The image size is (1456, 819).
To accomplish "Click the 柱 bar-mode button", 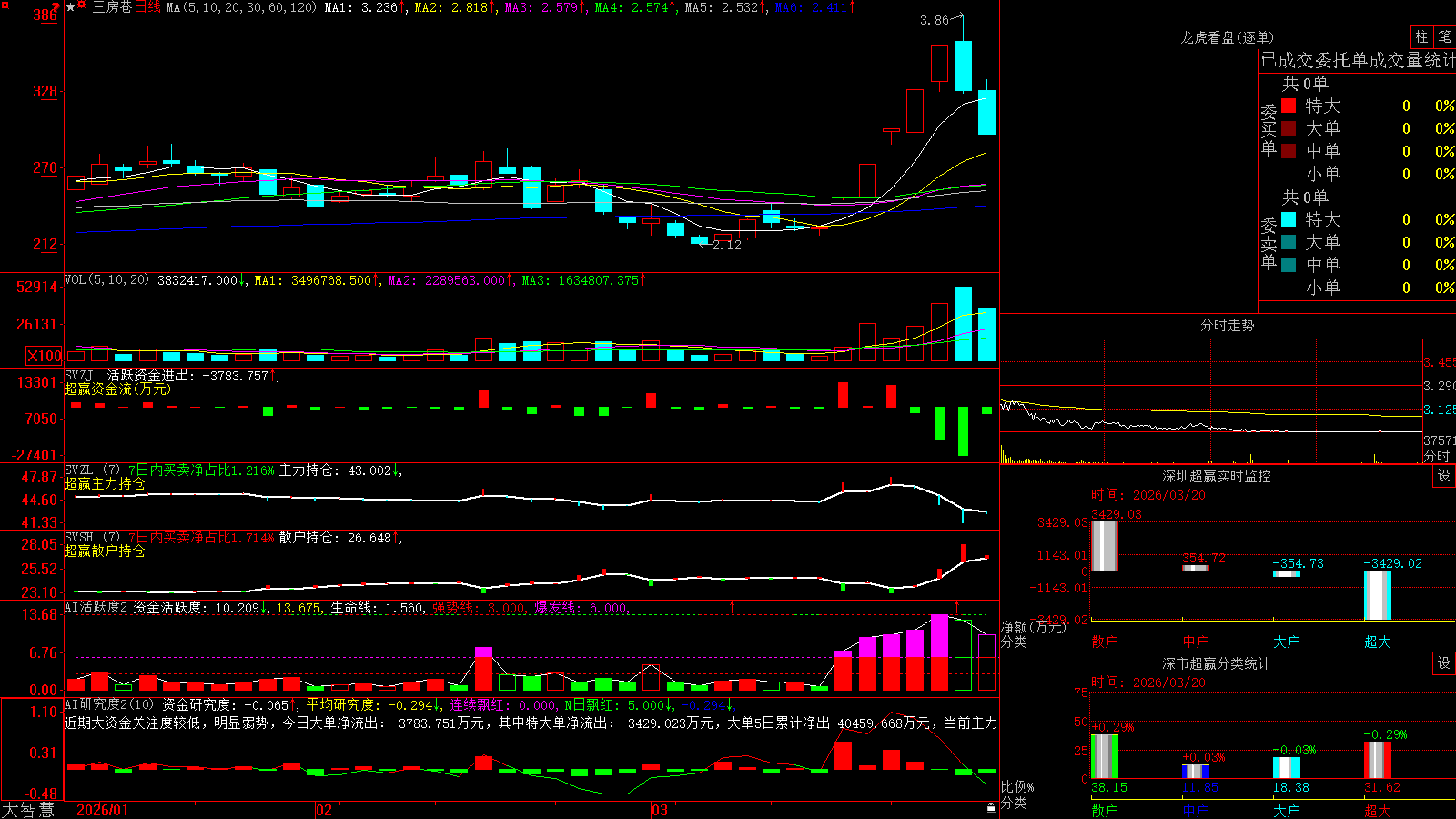I will tap(1421, 37).
